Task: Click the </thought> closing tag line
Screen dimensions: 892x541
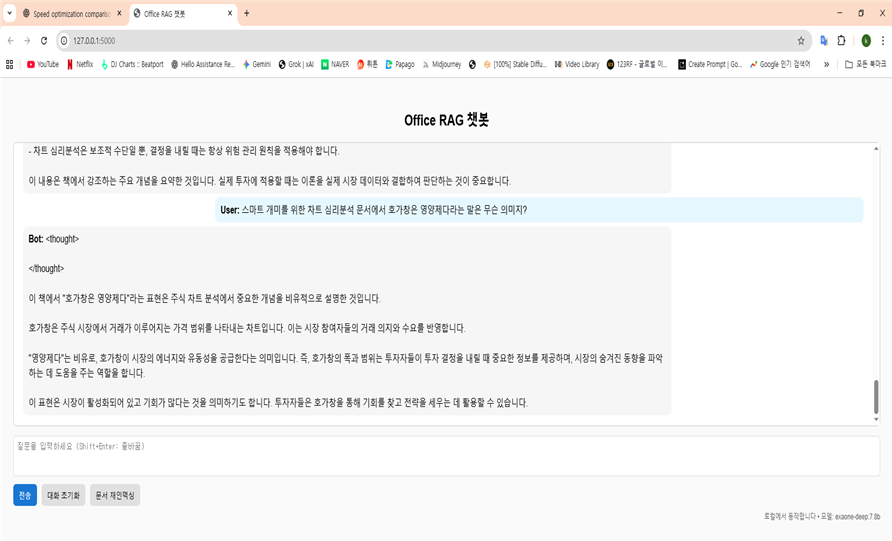Action: 46,269
